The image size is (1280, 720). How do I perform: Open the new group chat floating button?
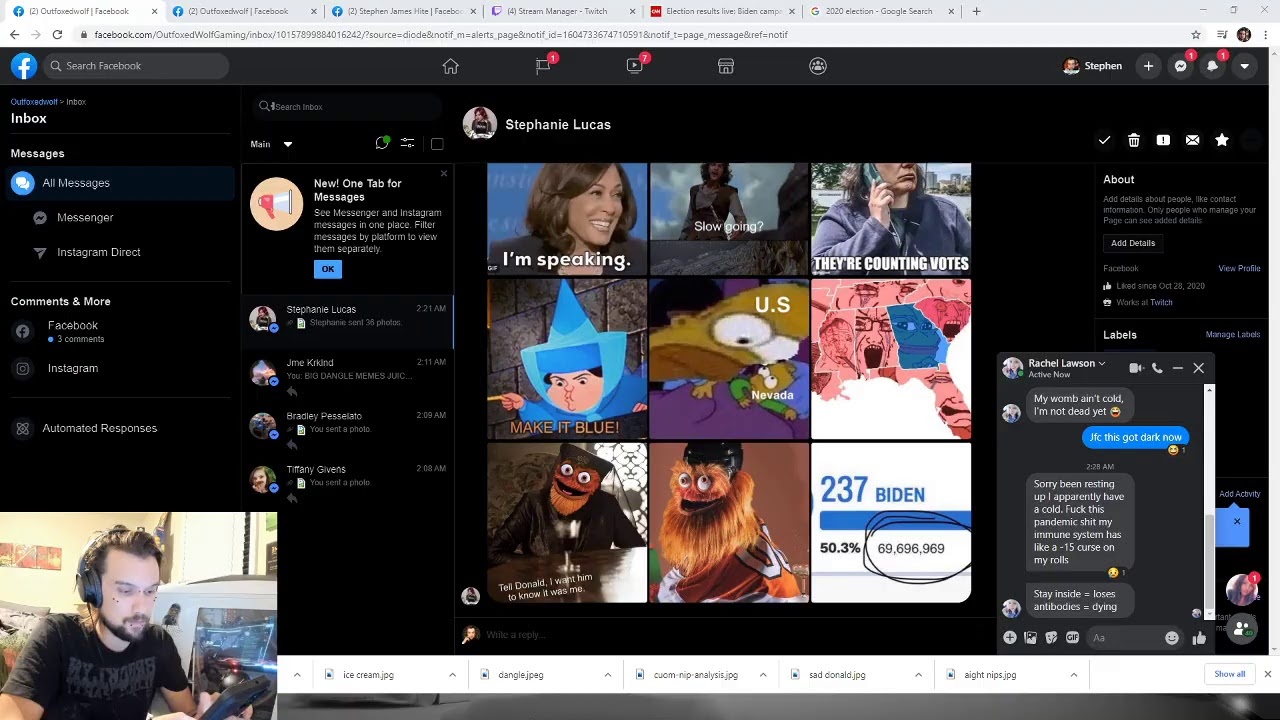click(1241, 629)
